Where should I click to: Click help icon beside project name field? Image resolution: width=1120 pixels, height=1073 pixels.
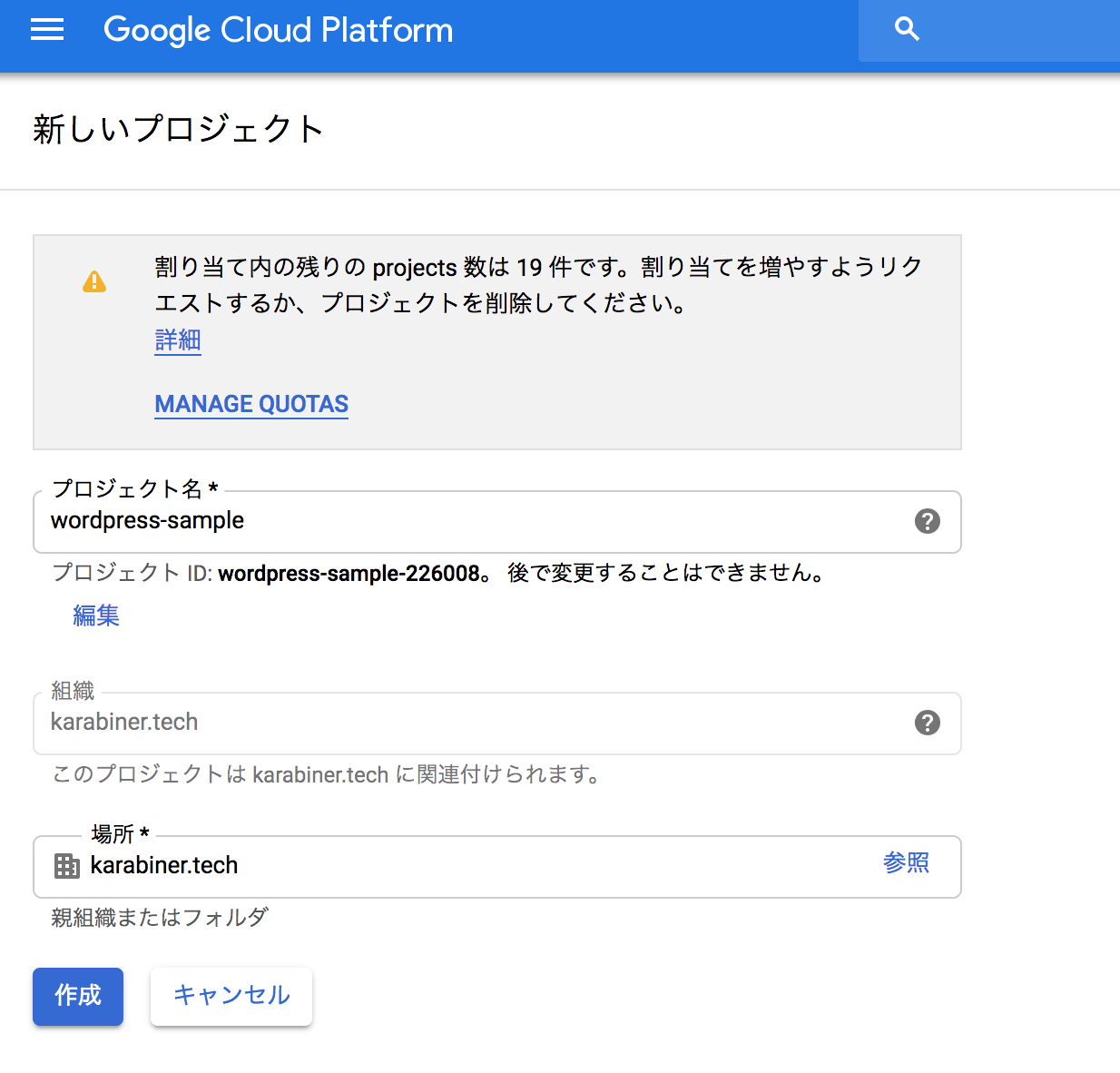(x=927, y=521)
